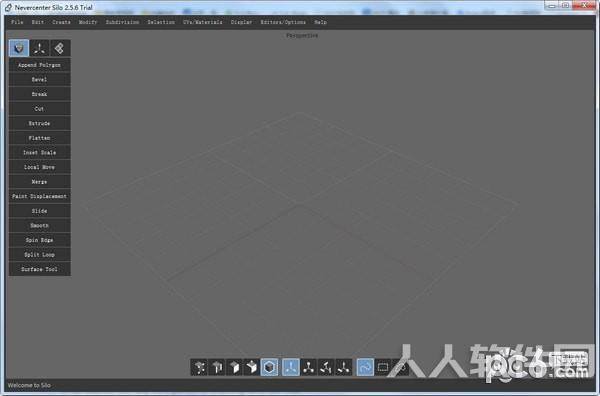Open the Selection menu

(161, 22)
